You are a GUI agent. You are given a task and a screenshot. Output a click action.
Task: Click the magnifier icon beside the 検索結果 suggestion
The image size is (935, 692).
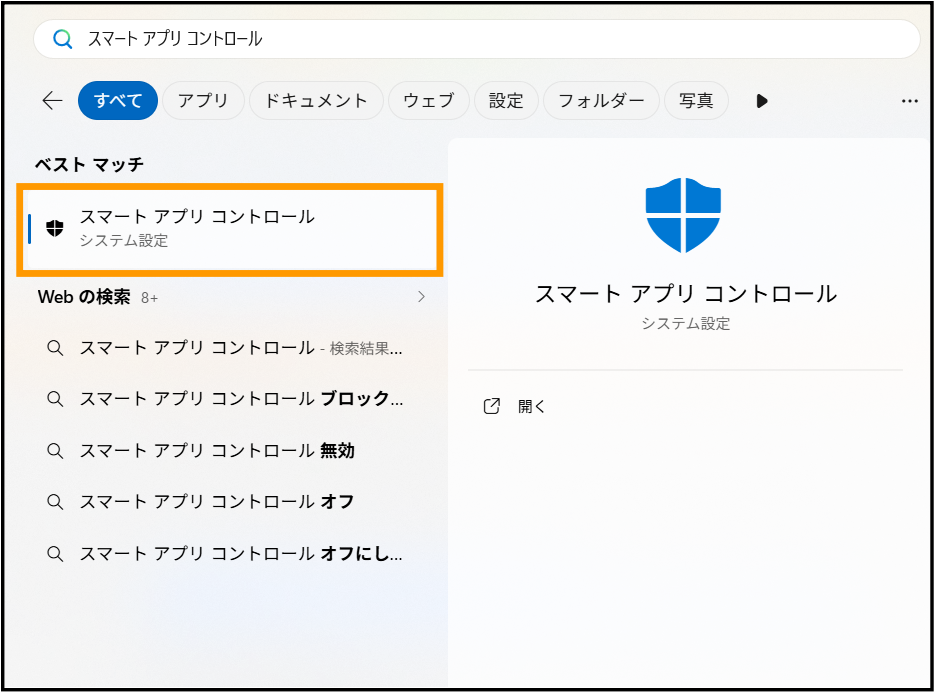pyautogui.click(x=55, y=348)
